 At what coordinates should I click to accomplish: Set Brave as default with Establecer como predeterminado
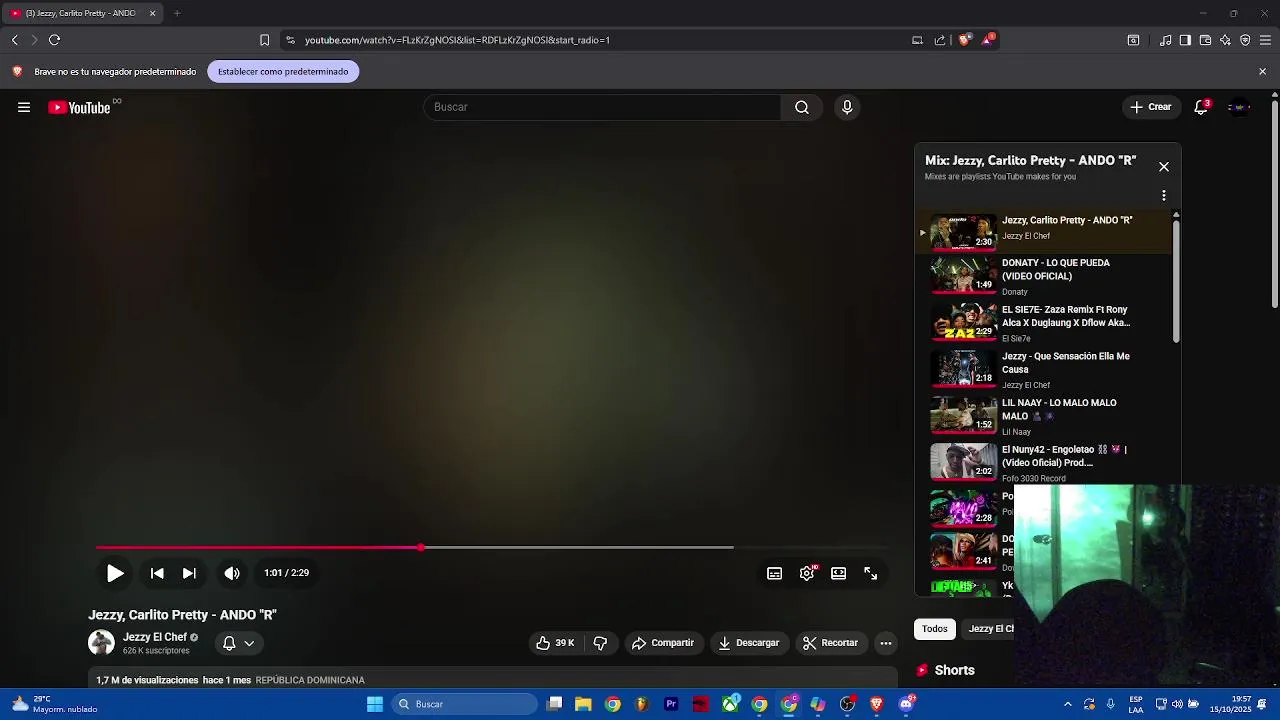283,72
